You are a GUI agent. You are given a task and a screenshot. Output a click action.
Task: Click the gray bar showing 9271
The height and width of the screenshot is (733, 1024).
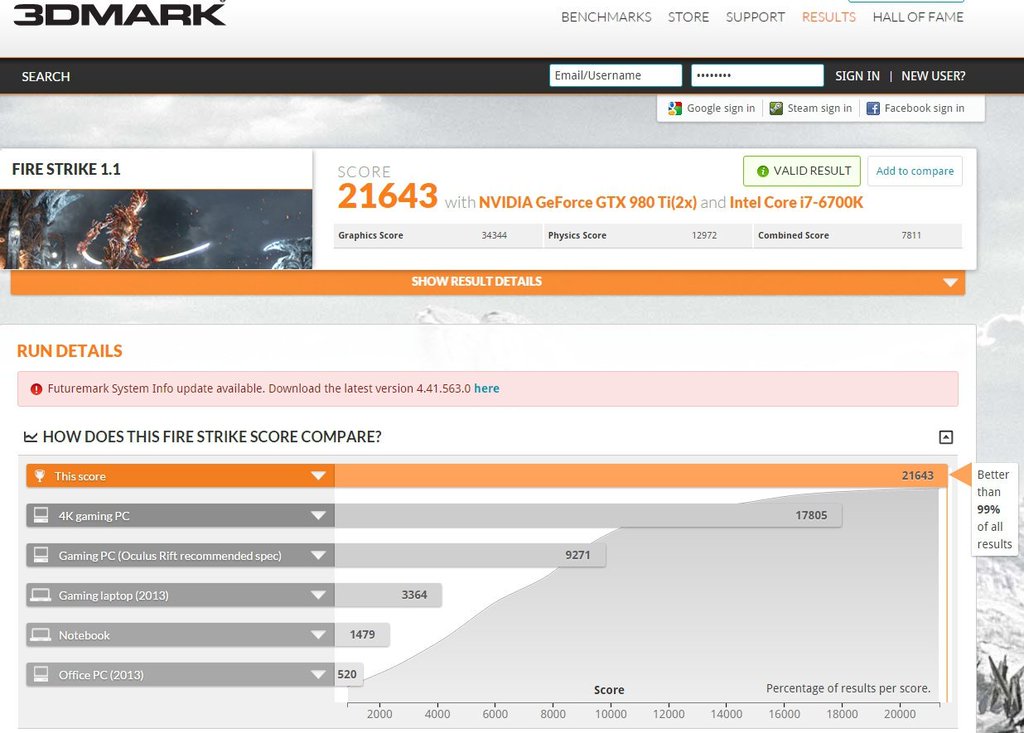470,555
